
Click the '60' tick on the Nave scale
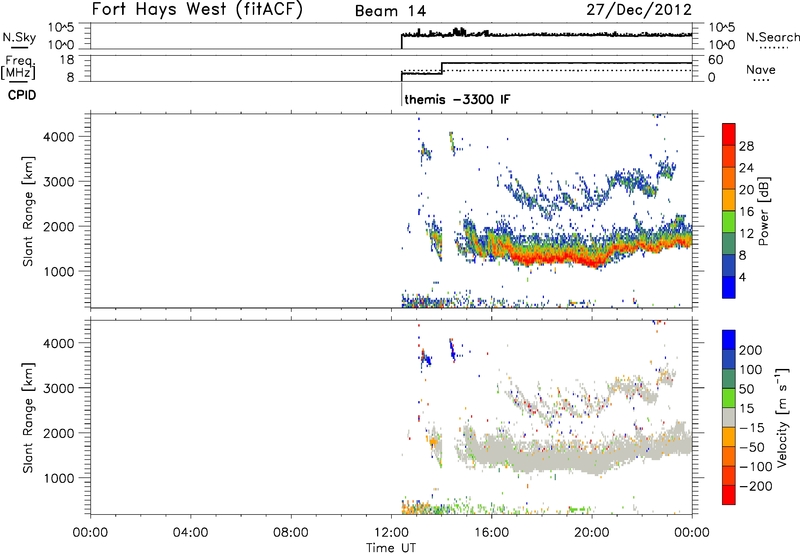[x=715, y=60]
